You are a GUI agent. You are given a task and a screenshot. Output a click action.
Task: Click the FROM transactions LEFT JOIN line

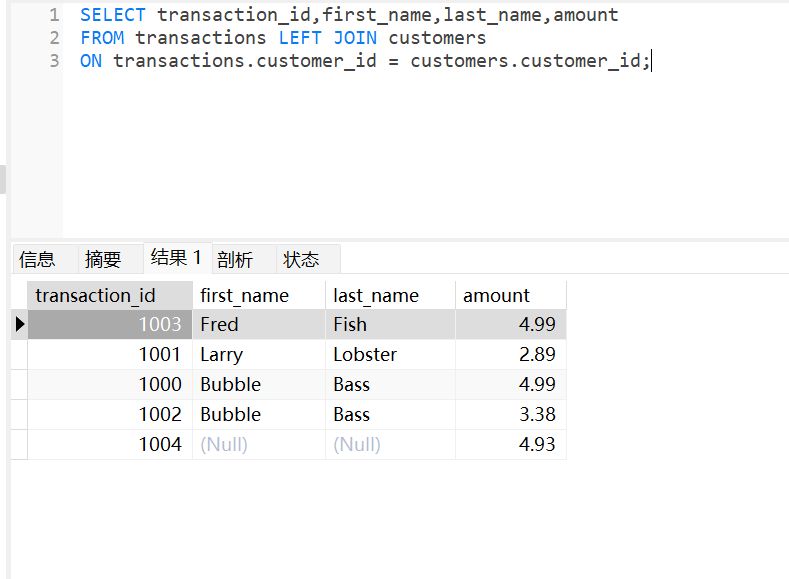[283, 38]
